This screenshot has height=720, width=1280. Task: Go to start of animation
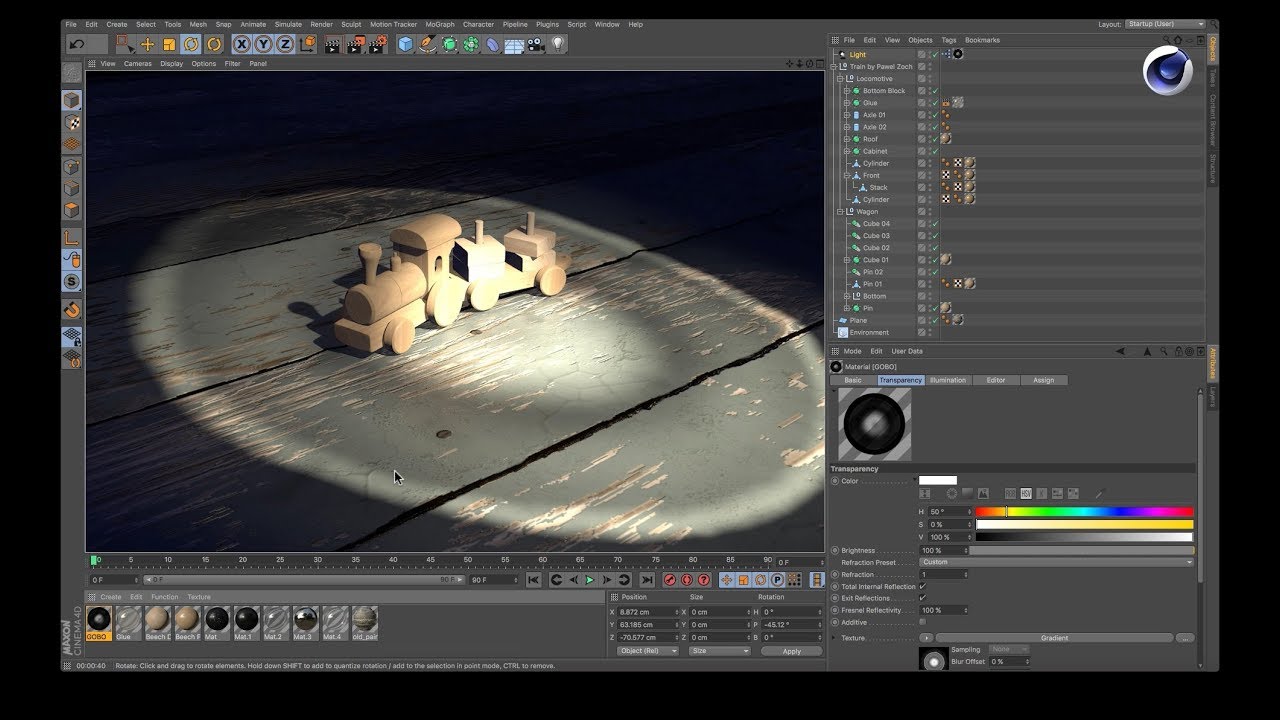point(533,580)
